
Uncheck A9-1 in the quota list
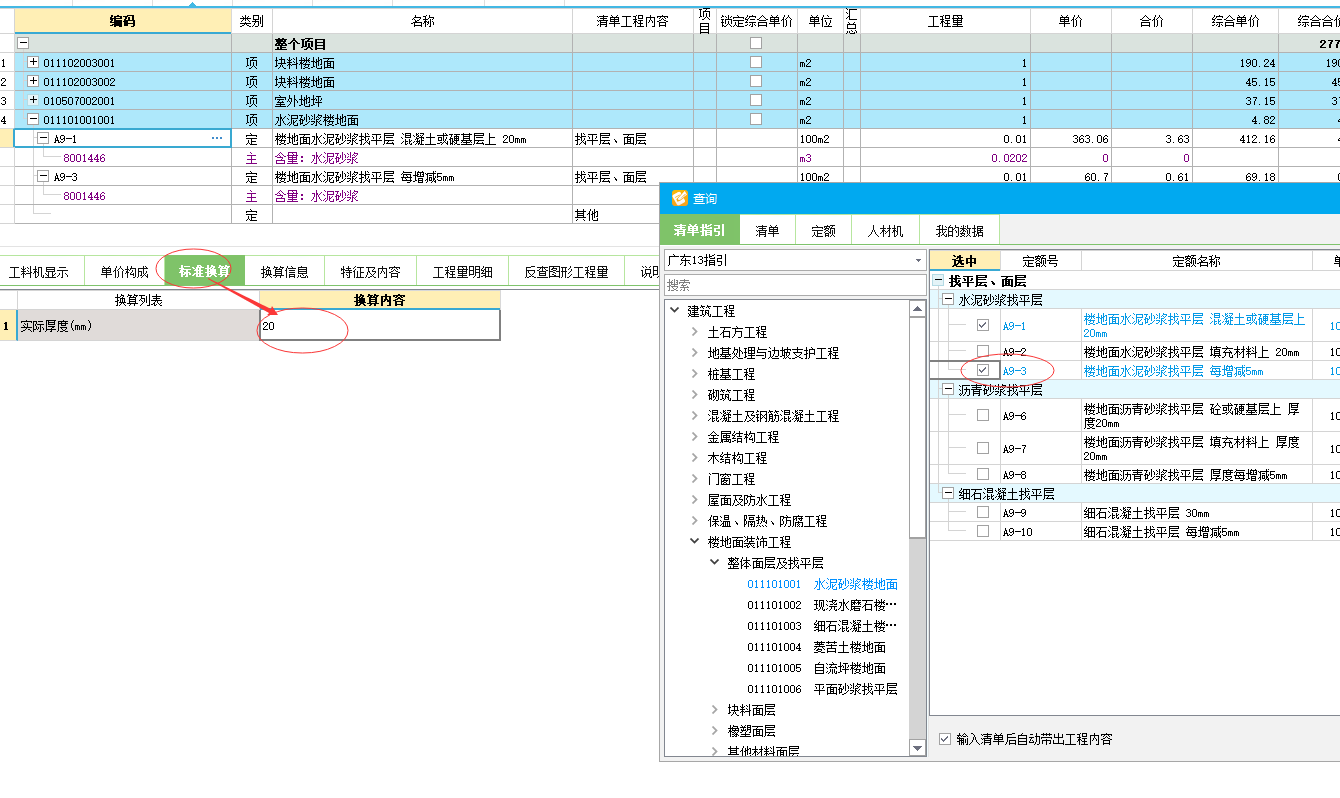pyautogui.click(x=983, y=325)
